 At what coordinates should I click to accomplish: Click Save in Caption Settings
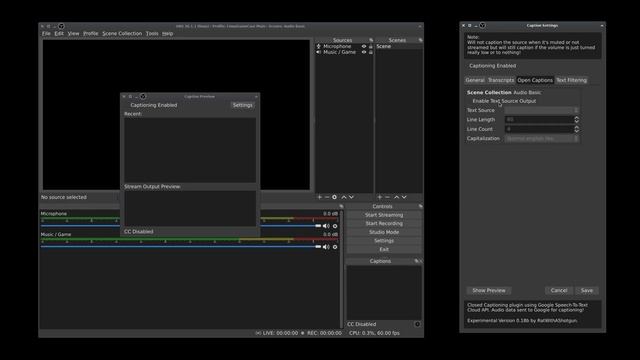(x=587, y=291)
